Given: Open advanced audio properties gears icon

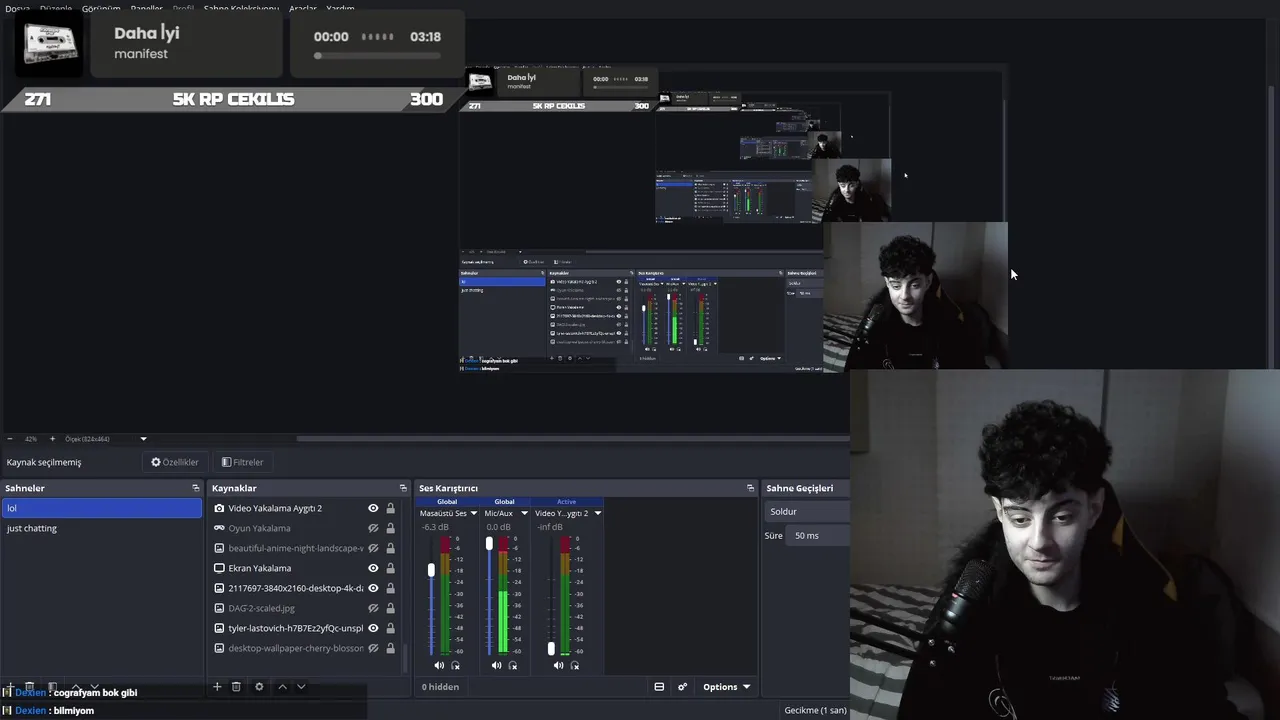Looking at the screenshot, I should coord(683,687).
